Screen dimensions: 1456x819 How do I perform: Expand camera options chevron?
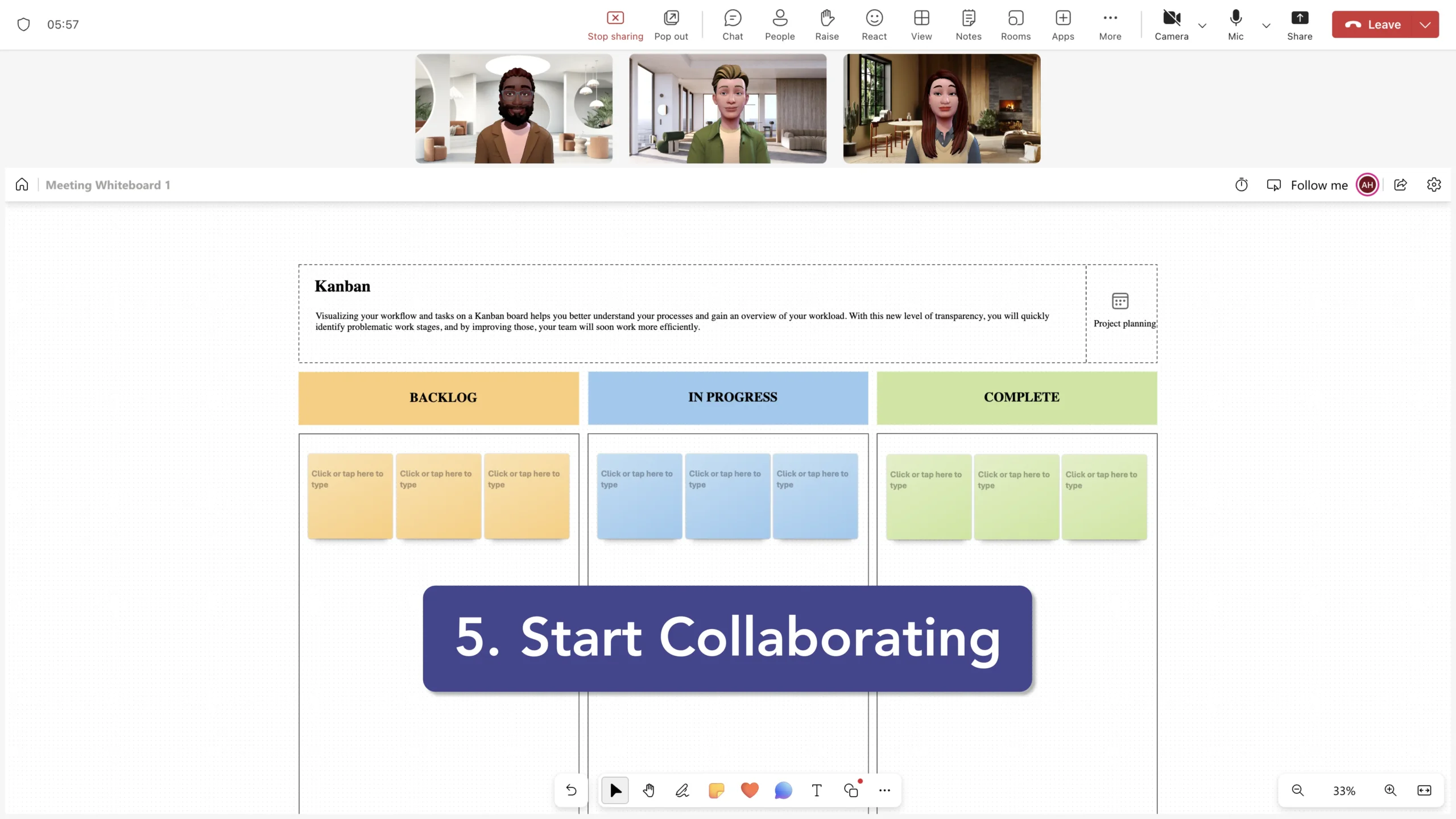1202,26
